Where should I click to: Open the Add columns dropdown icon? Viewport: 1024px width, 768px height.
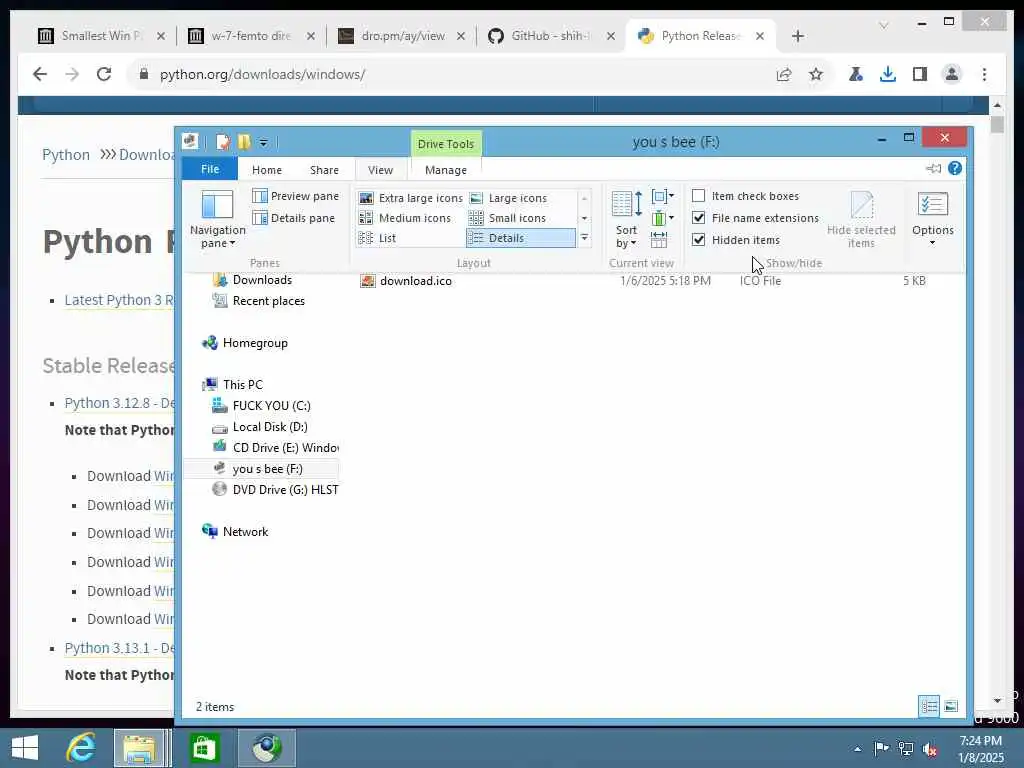click(x=663, y=218)
